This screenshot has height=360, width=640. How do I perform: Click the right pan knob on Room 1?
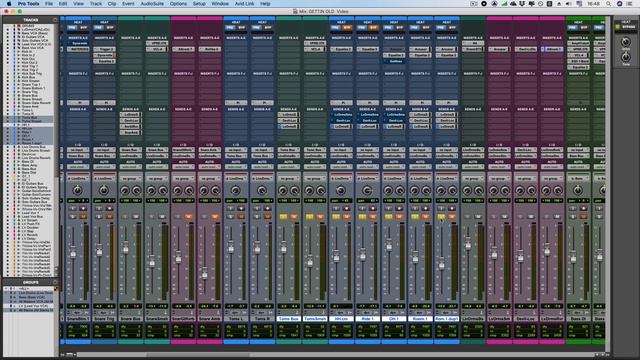point(426,190)
